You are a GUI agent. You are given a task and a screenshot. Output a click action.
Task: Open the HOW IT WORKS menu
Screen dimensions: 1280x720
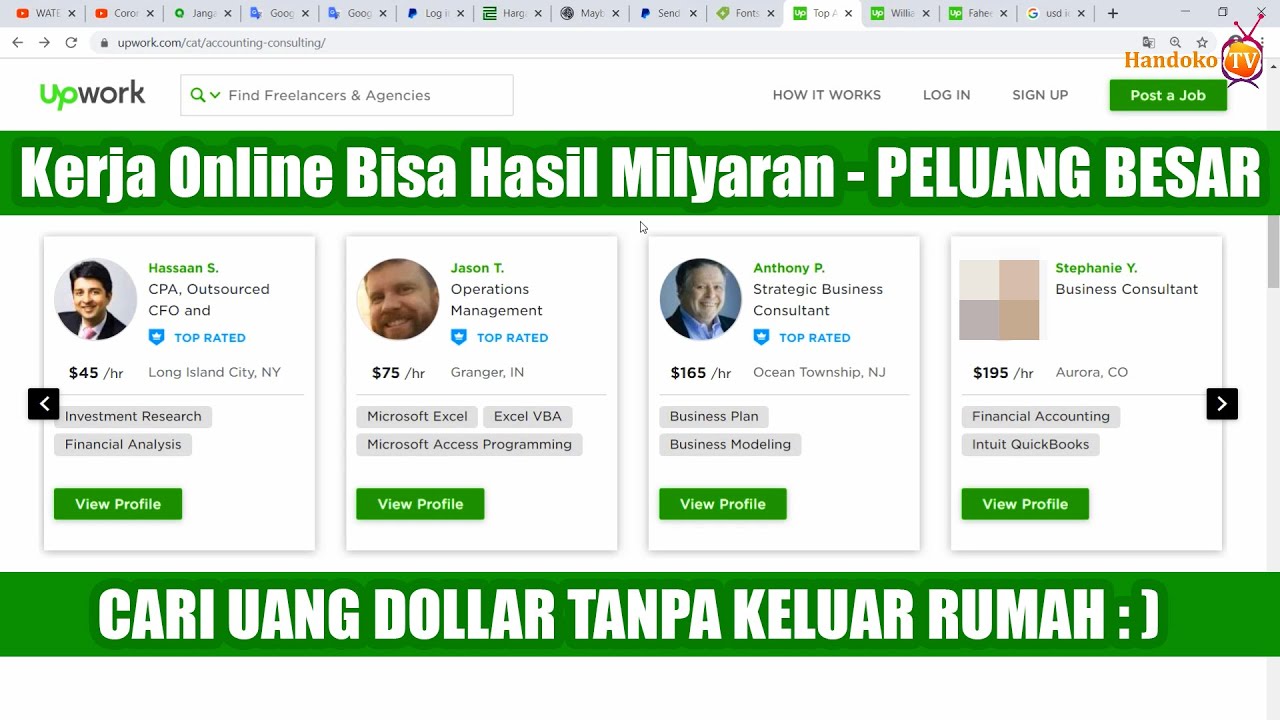click(826, 95)
